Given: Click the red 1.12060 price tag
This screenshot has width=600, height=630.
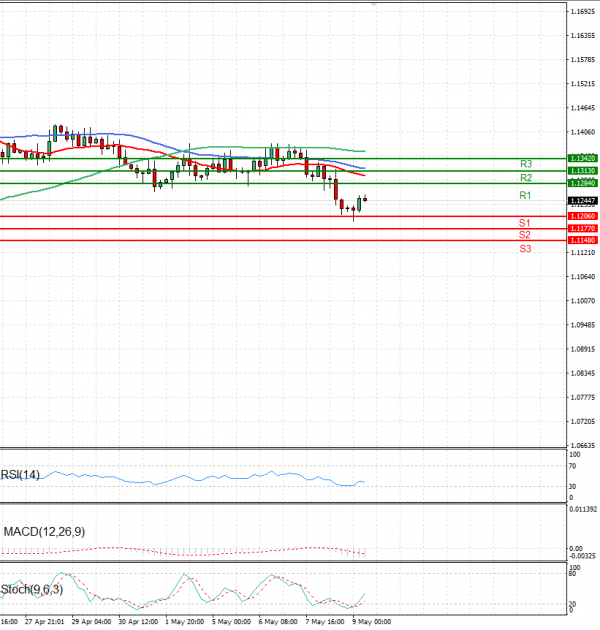Looking at the screenshot, I should coord(582,216).
